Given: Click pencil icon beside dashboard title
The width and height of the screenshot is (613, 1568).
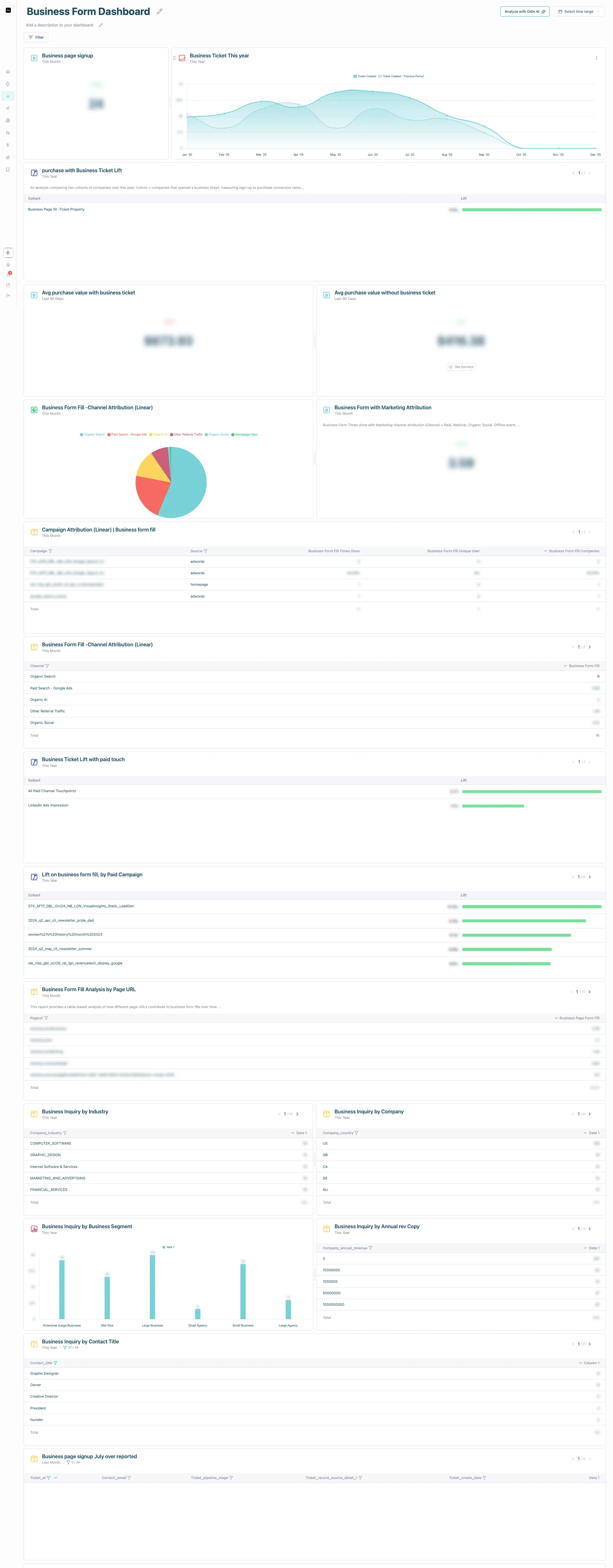Looking at the screenshot, I should pos(160,11).
